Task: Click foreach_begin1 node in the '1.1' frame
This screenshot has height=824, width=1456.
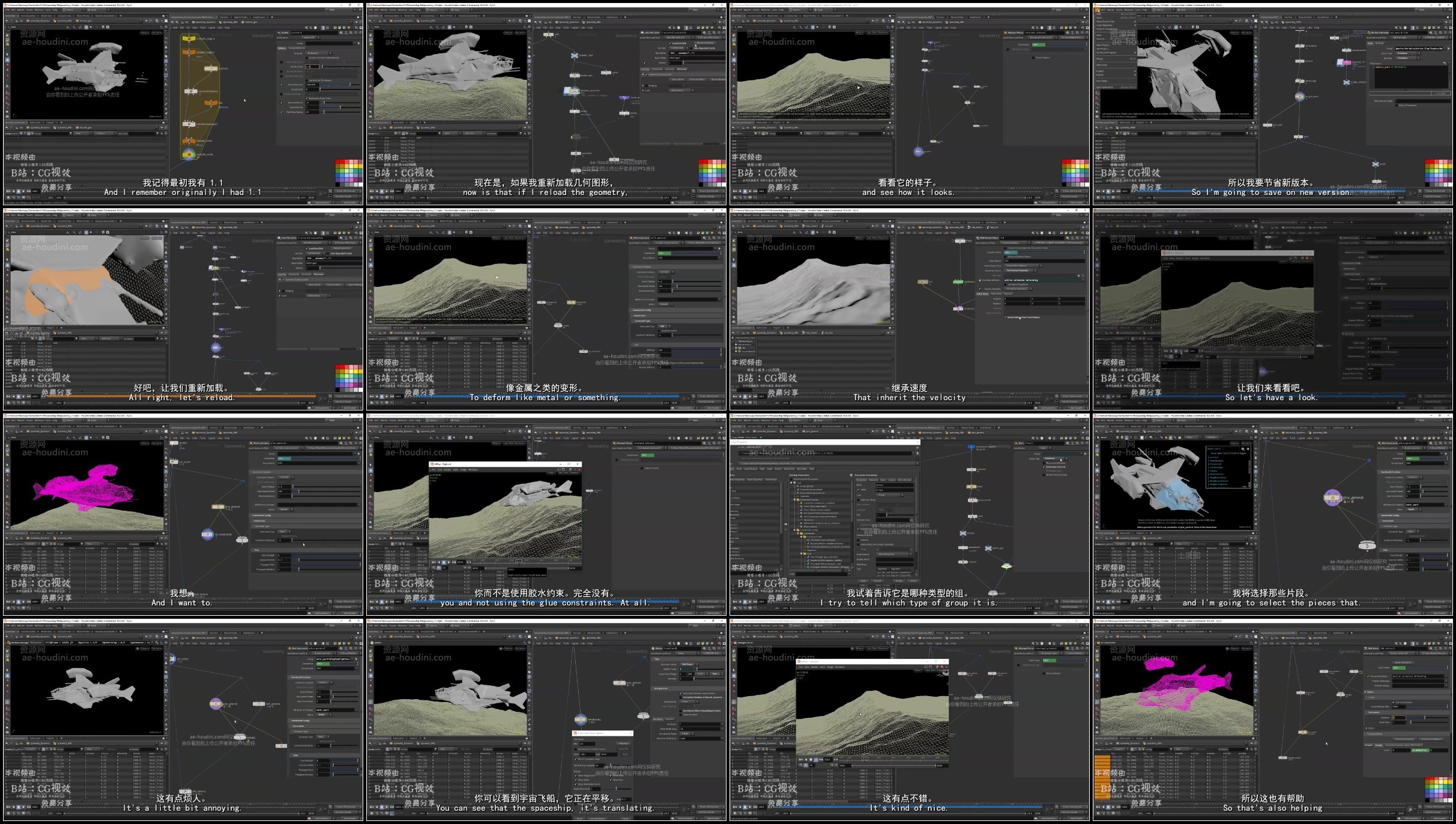Action: 189,52
